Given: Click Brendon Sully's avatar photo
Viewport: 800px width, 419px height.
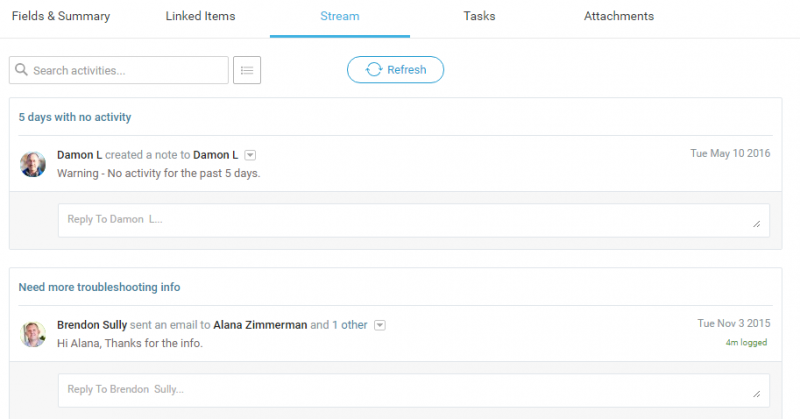Looking at the screenshot, I should tap(33, 334).
